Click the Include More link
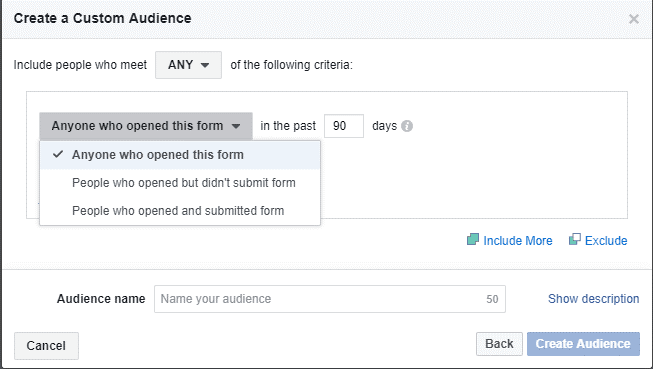Image resolution: width=653 pixels, height=369 pixels. click(518, 241)
